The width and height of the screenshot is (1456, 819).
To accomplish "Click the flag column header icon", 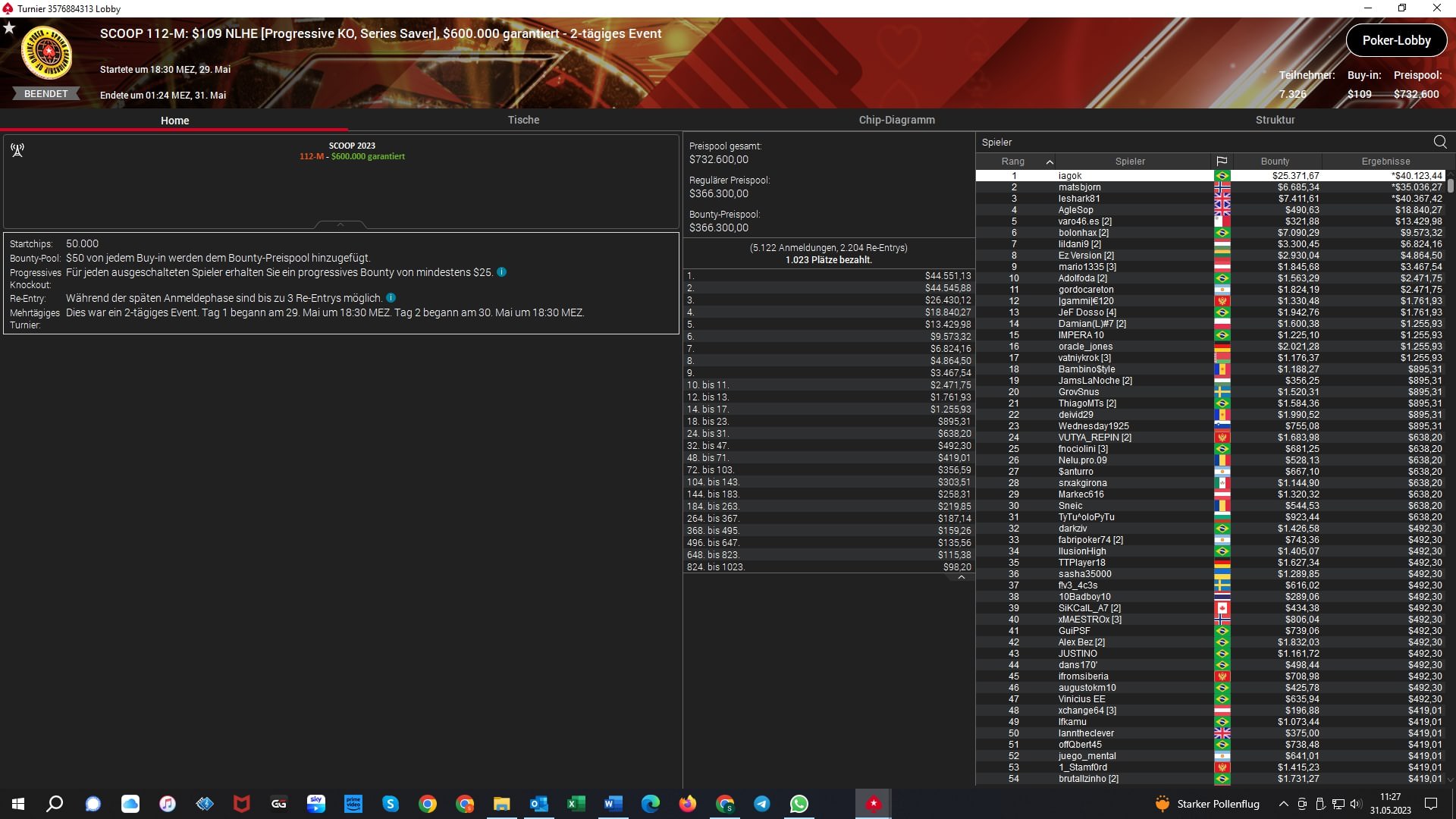I will [x=1222, y=162].
